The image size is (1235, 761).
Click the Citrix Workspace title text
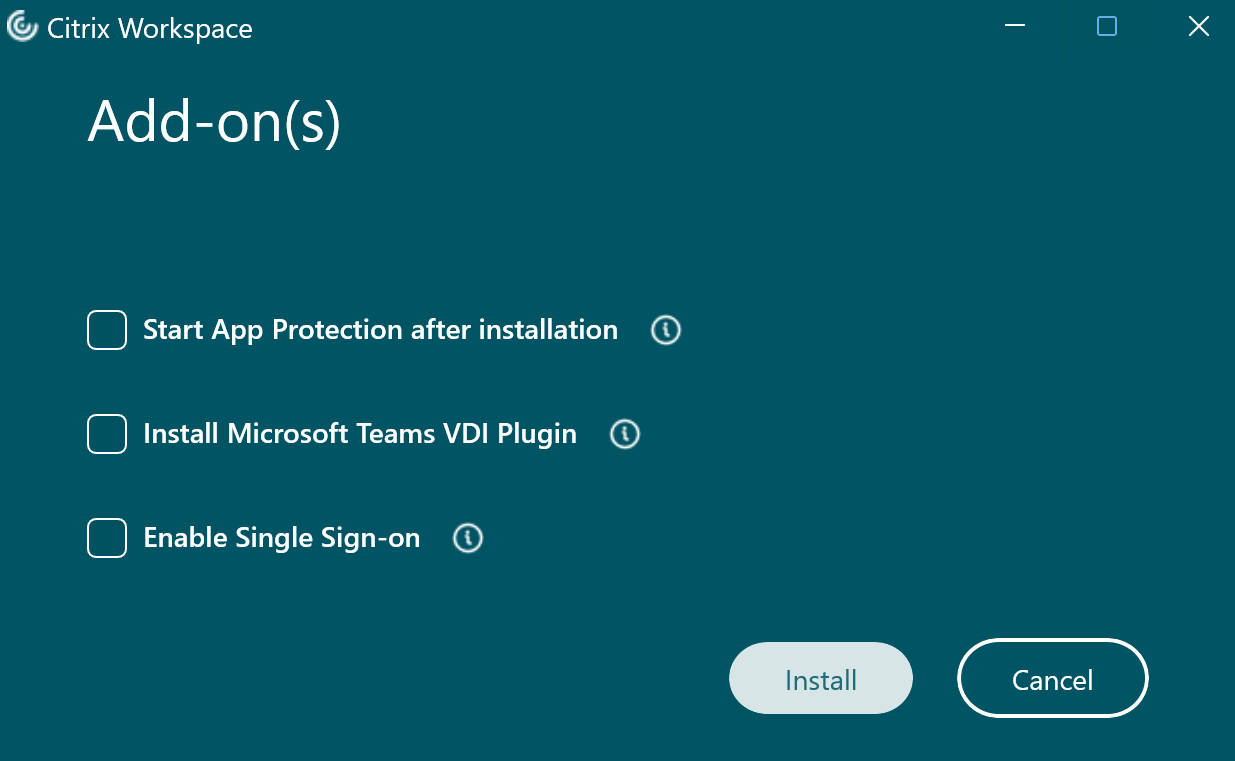148,27
